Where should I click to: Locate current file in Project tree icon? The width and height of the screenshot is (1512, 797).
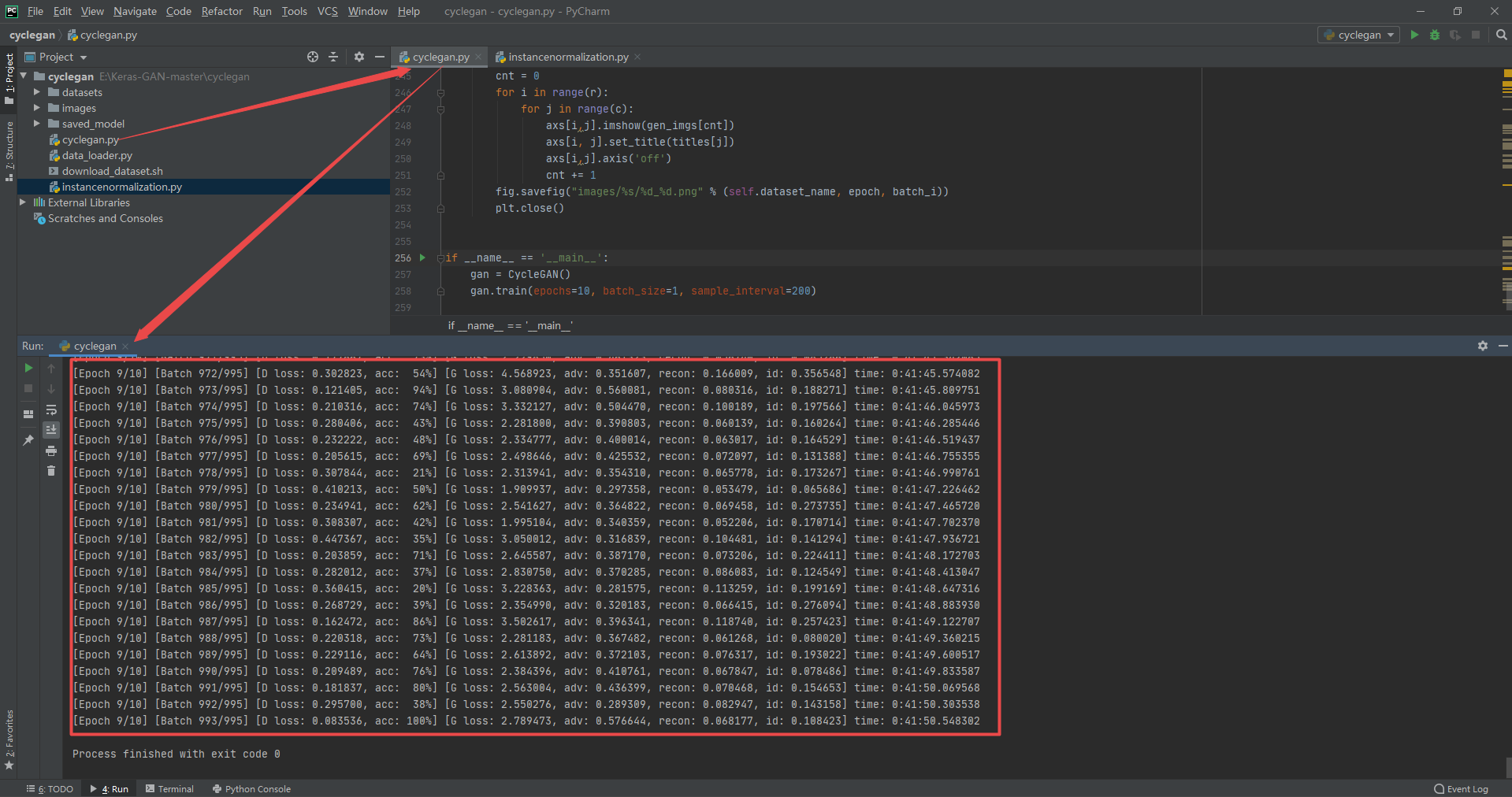point(313,57)
